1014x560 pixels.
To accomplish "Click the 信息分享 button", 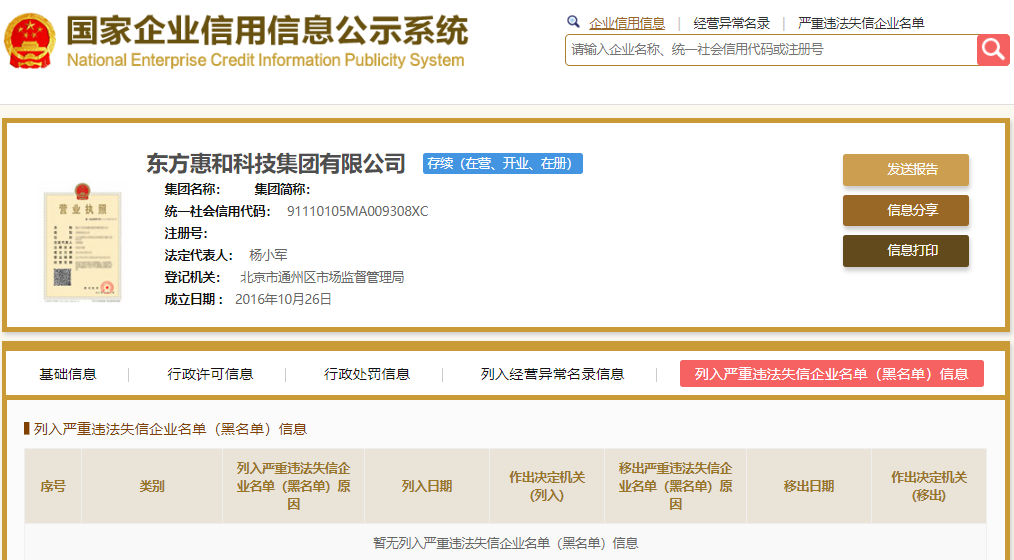I will [x=905, y=210].
